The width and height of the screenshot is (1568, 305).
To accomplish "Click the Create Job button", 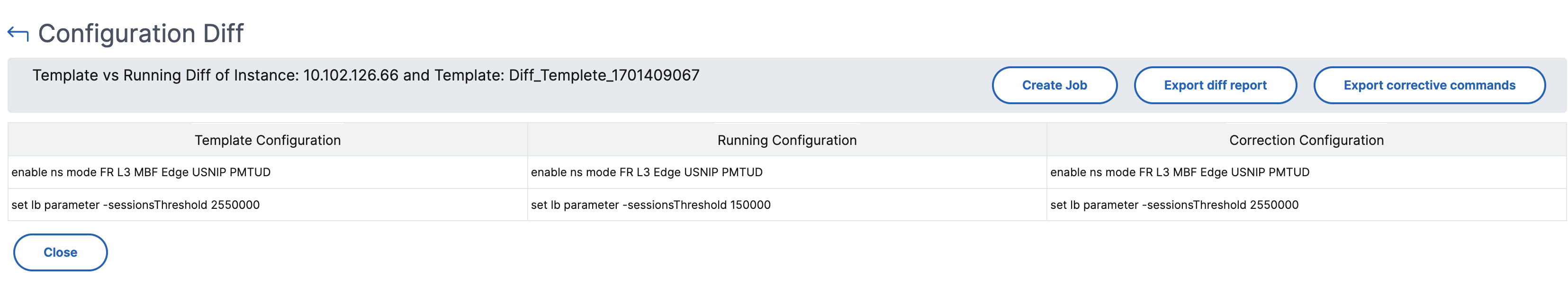I will coord(1054,85).
